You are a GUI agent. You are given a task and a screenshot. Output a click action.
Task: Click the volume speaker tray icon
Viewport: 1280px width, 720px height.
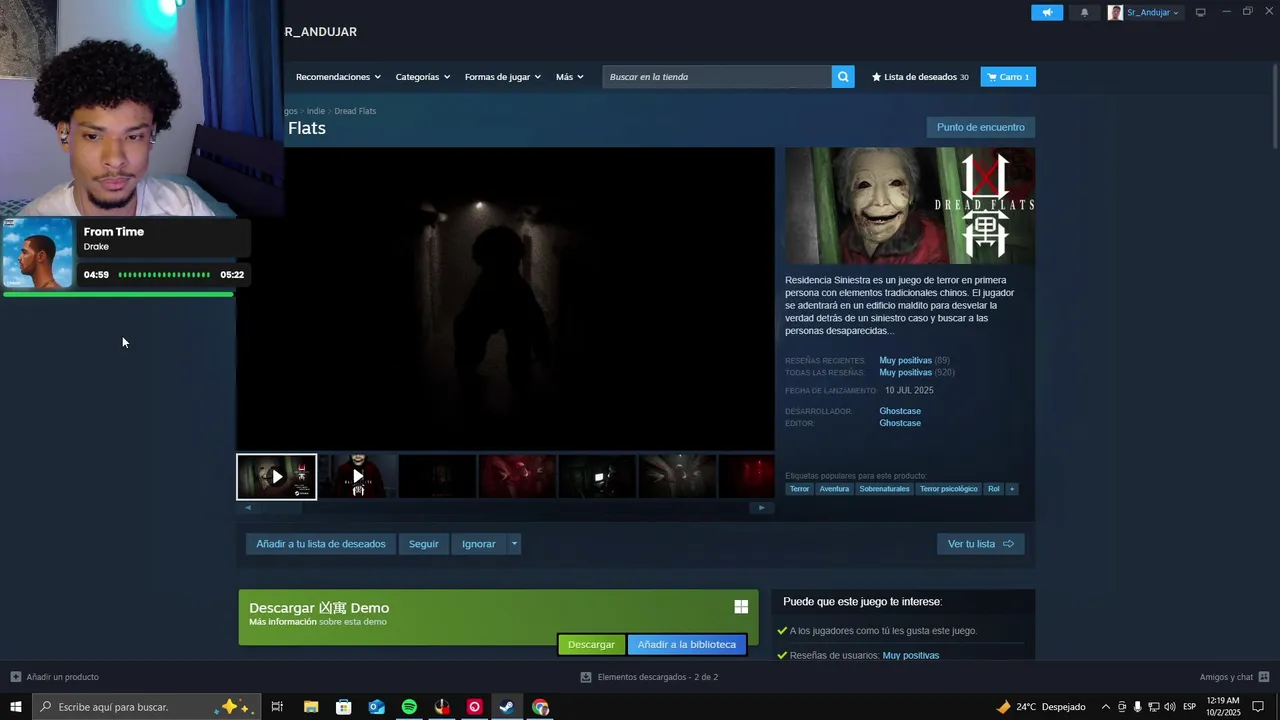coord(1170,707)
